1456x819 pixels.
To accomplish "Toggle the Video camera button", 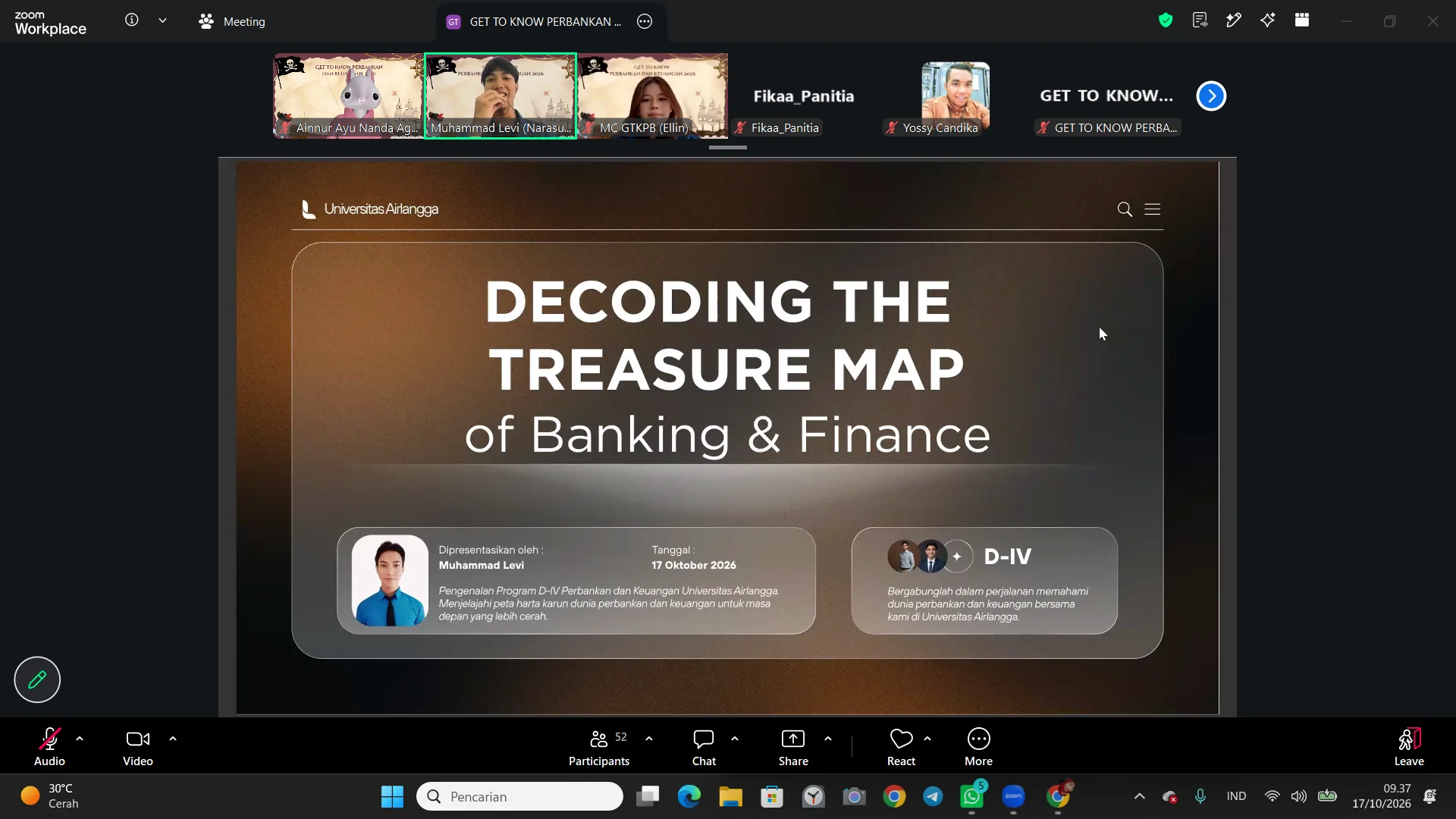I will tap(138, 747).
